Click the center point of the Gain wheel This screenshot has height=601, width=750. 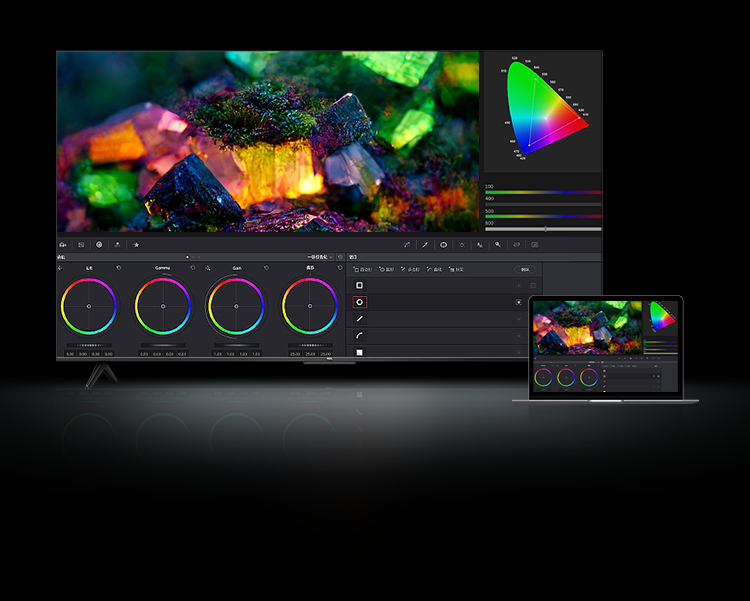pyautogui.click(x=237, y=306)
